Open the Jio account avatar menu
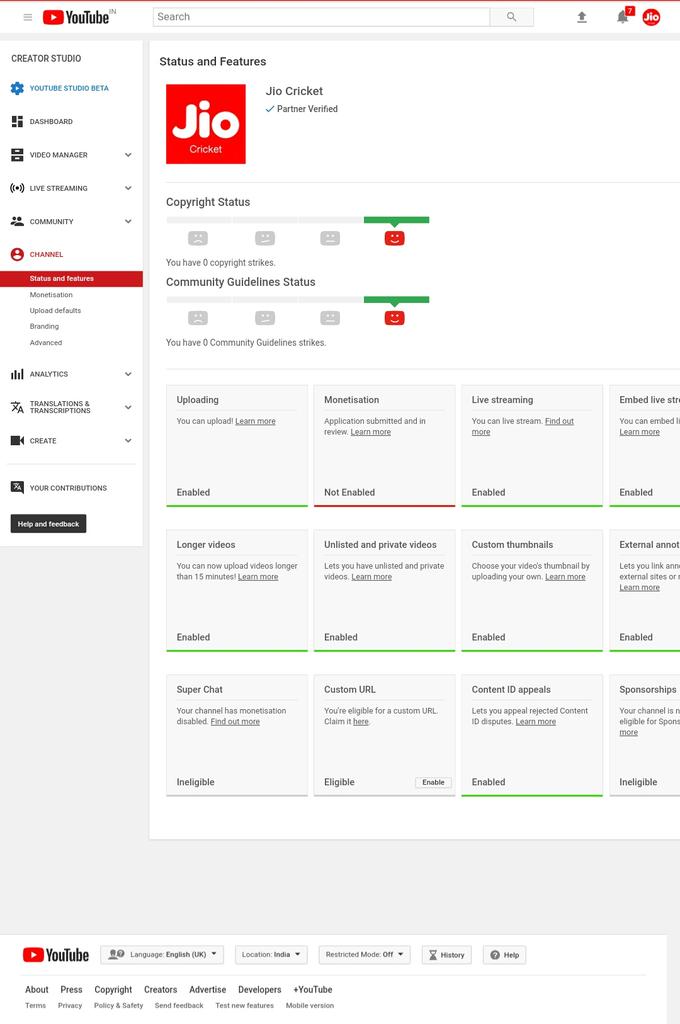 coord(651,17)
